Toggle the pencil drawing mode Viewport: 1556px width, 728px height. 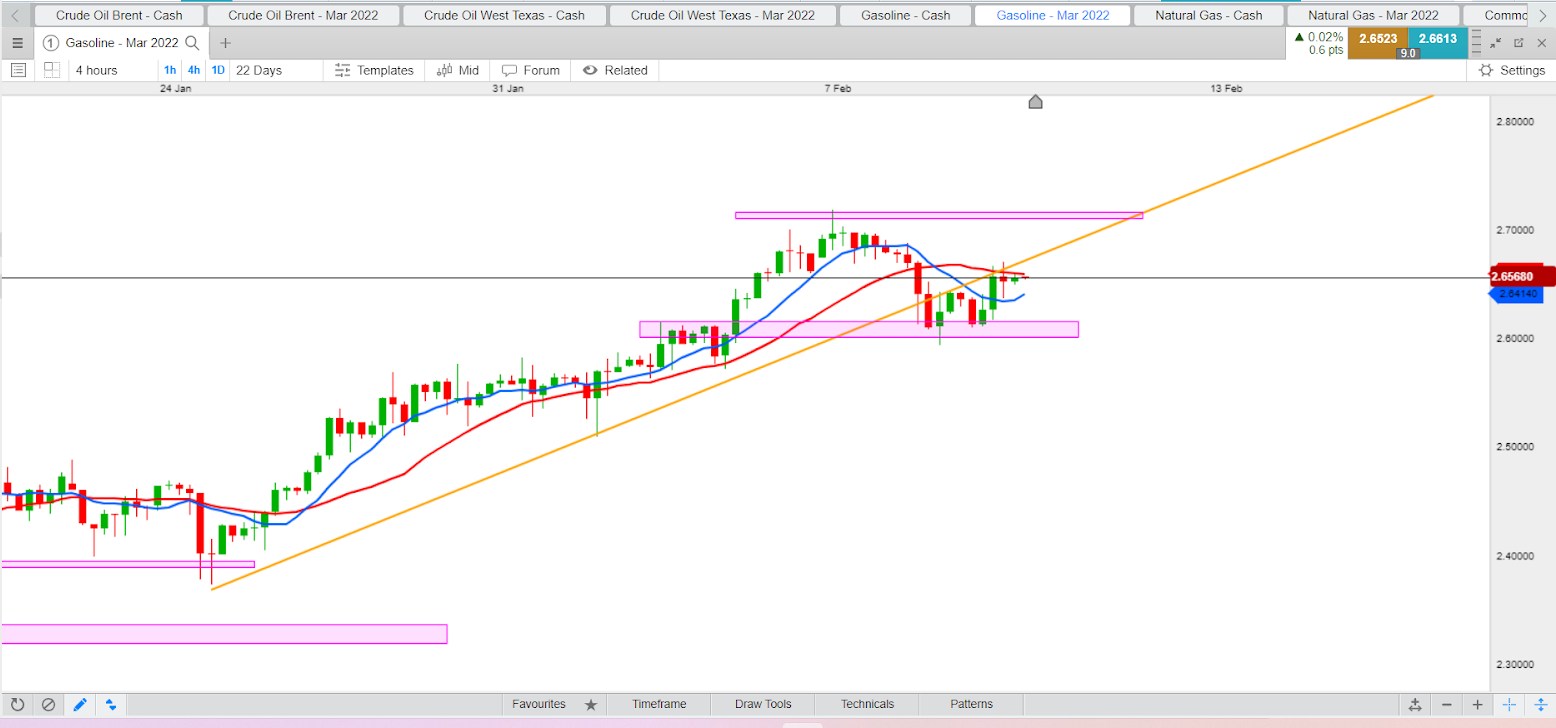click(x=79, y=704)
